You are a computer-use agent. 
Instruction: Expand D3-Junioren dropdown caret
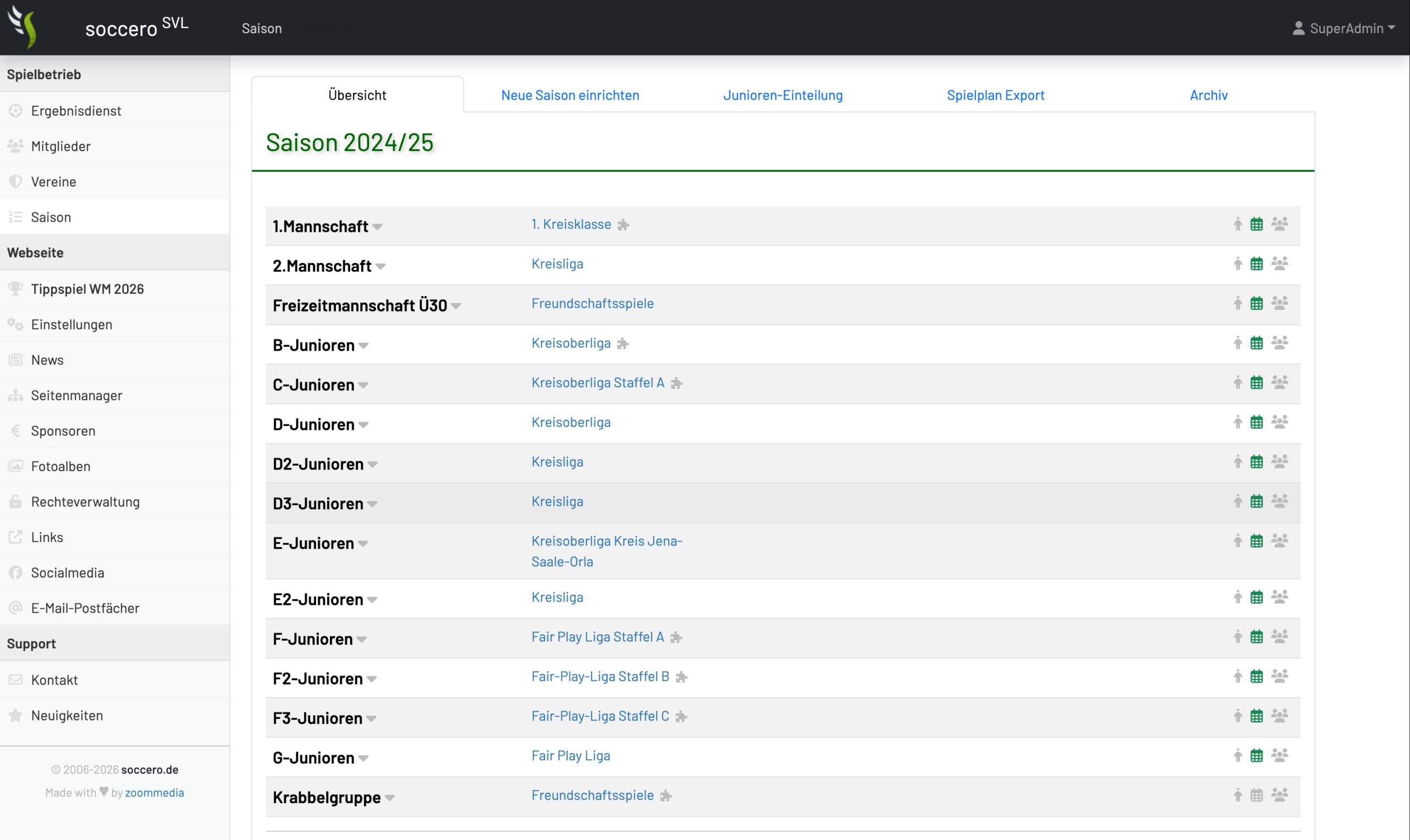372,504
